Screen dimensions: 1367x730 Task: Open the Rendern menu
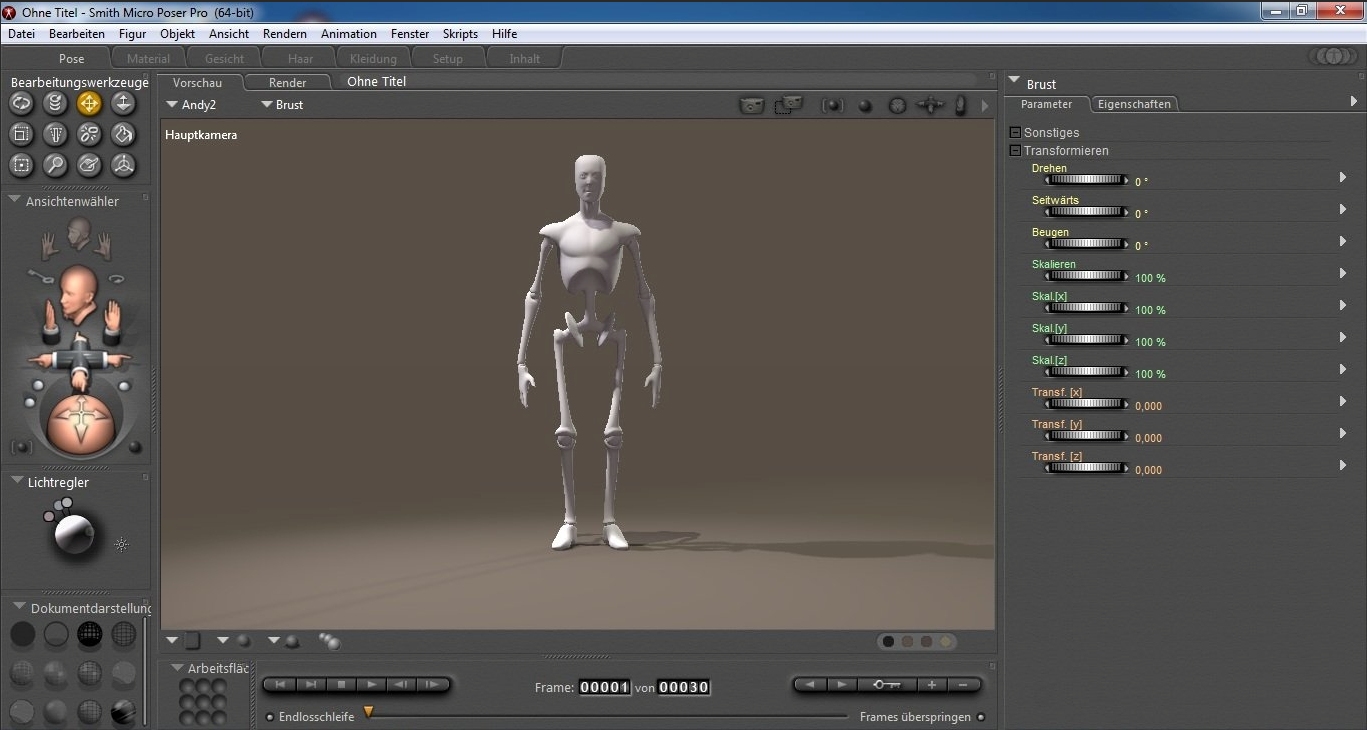click(285, 33)
